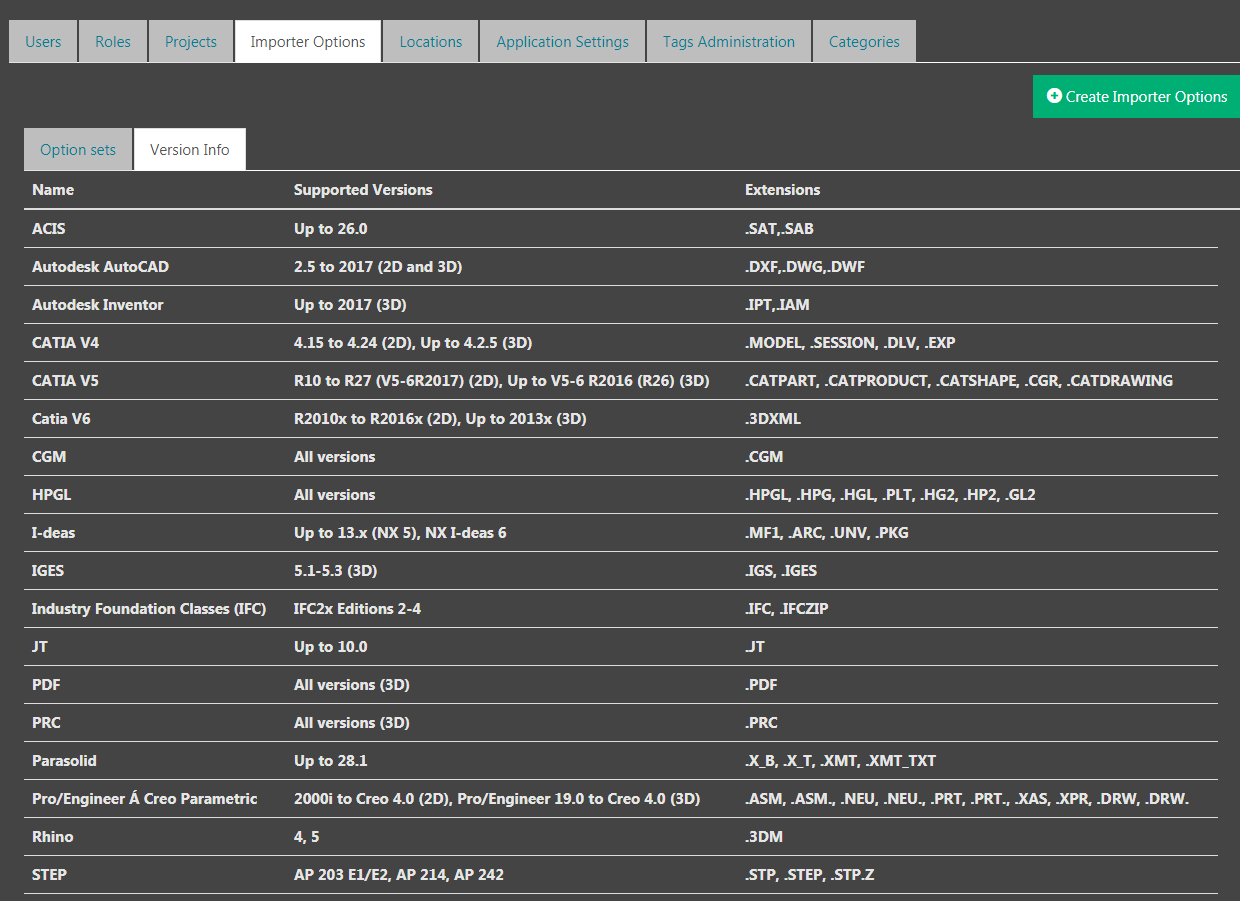Viewport: 1240px width, 901px height.
Task: Switch to Application Settings tab
Action: click(563, 42)
